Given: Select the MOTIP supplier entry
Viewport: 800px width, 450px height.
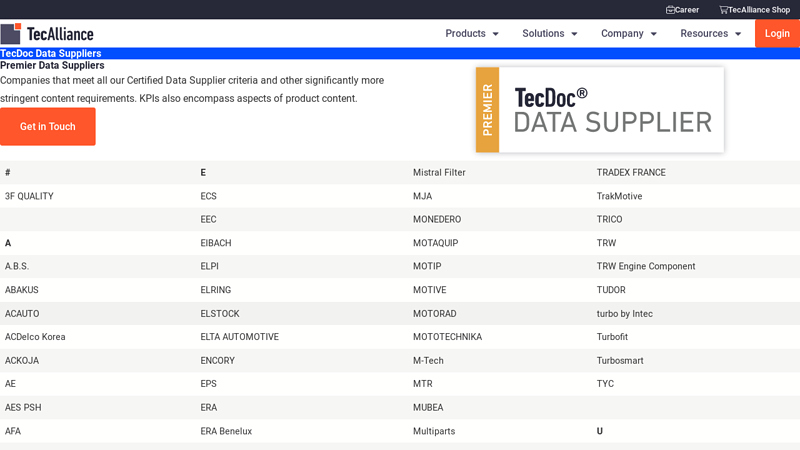Looking at the screenshot, I should 427,266.
